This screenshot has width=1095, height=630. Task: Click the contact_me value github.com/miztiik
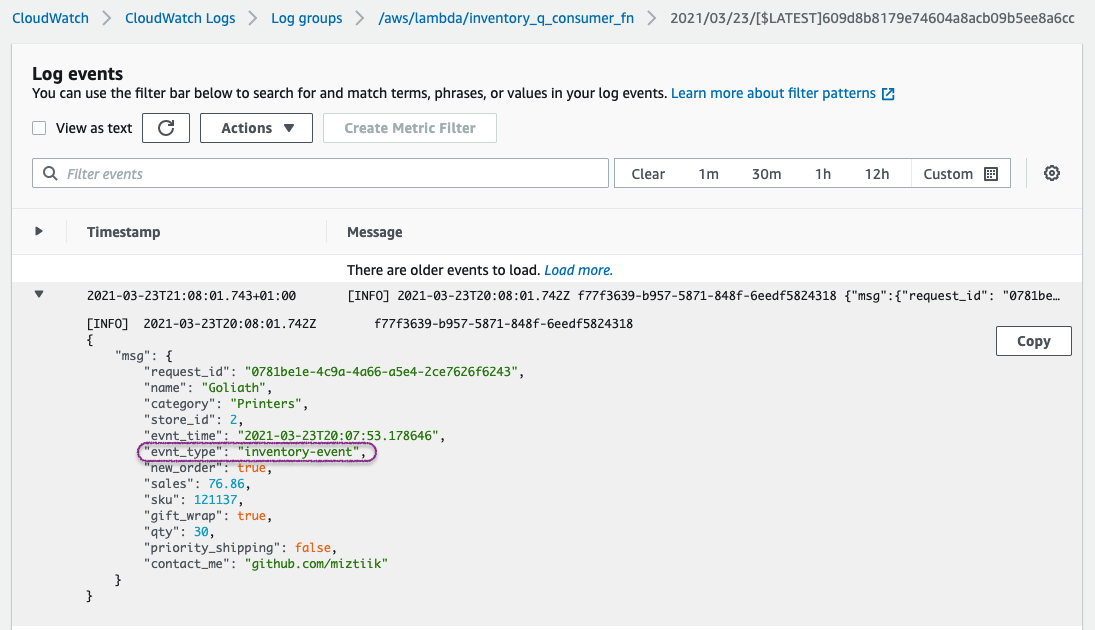click(x=316, y=564)
